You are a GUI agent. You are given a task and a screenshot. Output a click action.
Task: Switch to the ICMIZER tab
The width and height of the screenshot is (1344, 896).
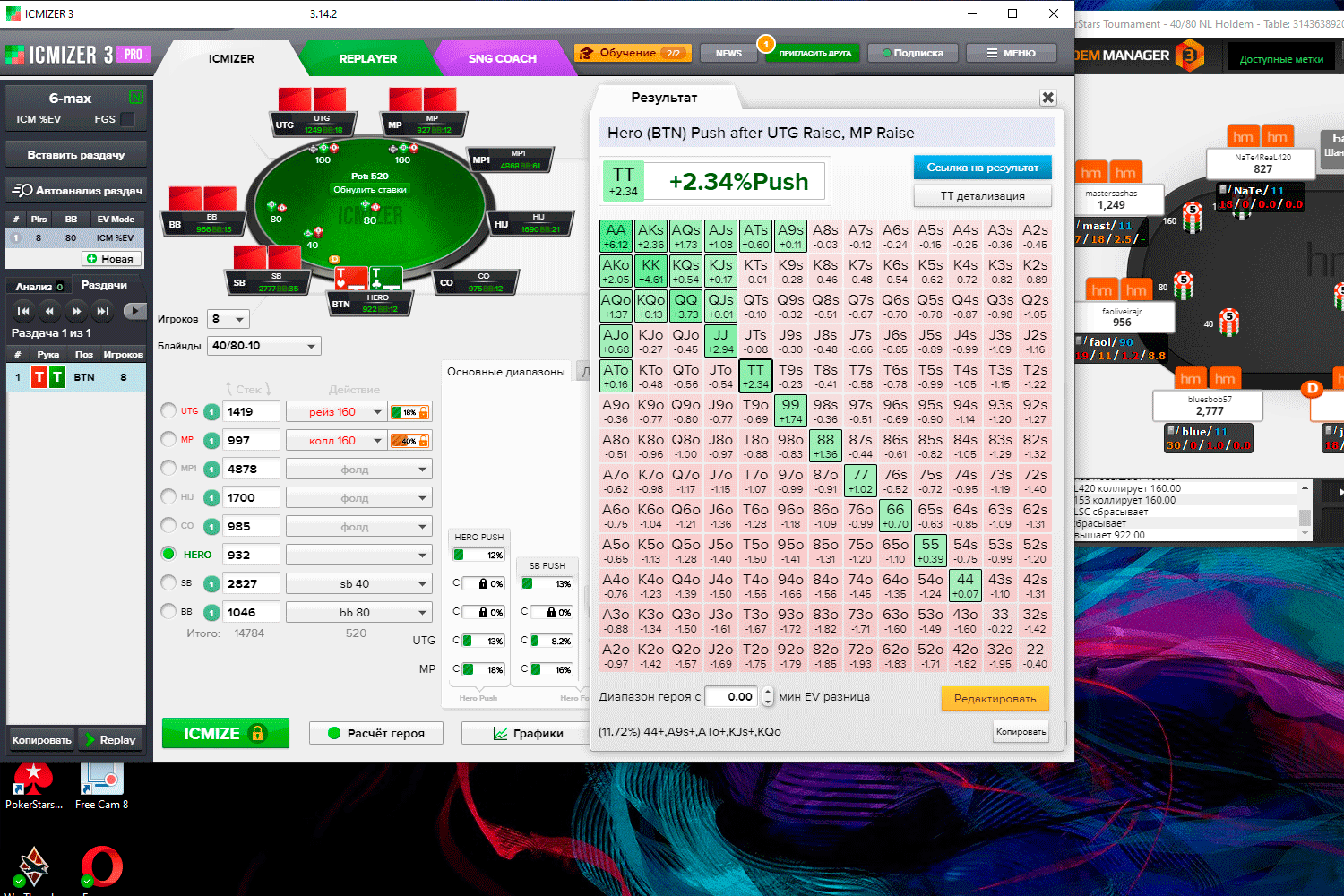pos(231,58)
